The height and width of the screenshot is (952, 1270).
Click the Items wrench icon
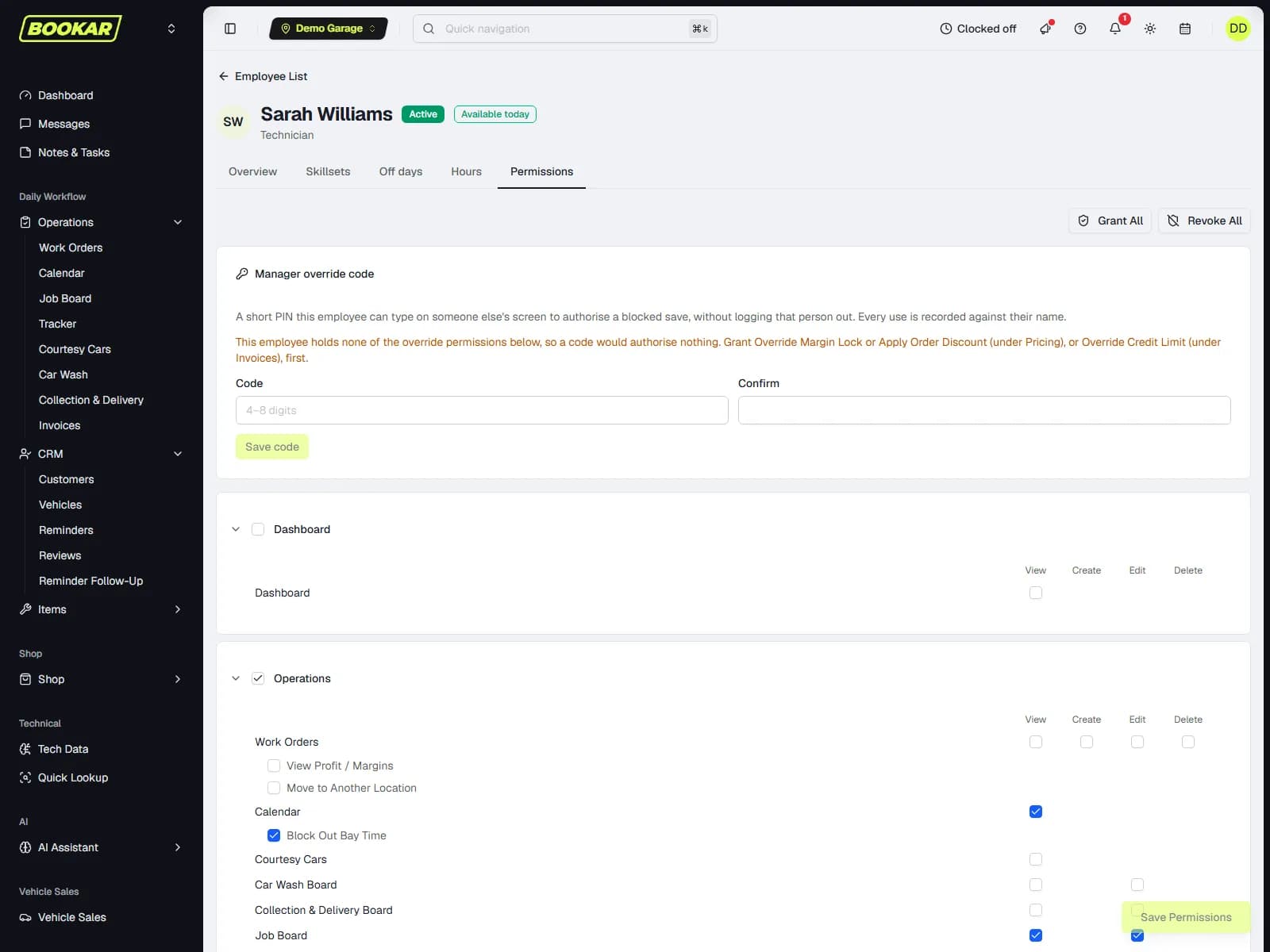[x=25, y=609]
